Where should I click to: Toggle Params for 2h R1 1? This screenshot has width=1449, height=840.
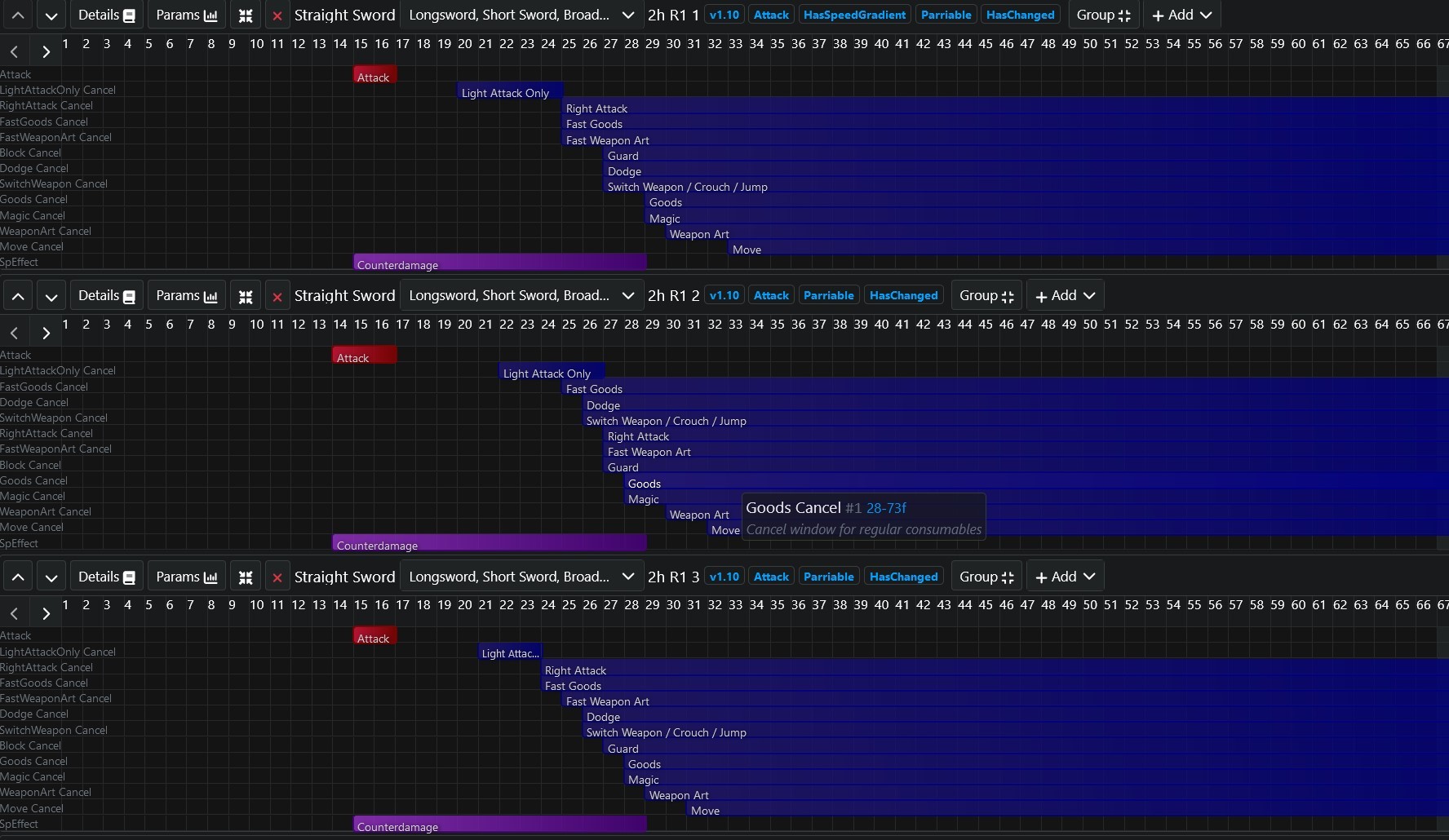coord(187,15)
